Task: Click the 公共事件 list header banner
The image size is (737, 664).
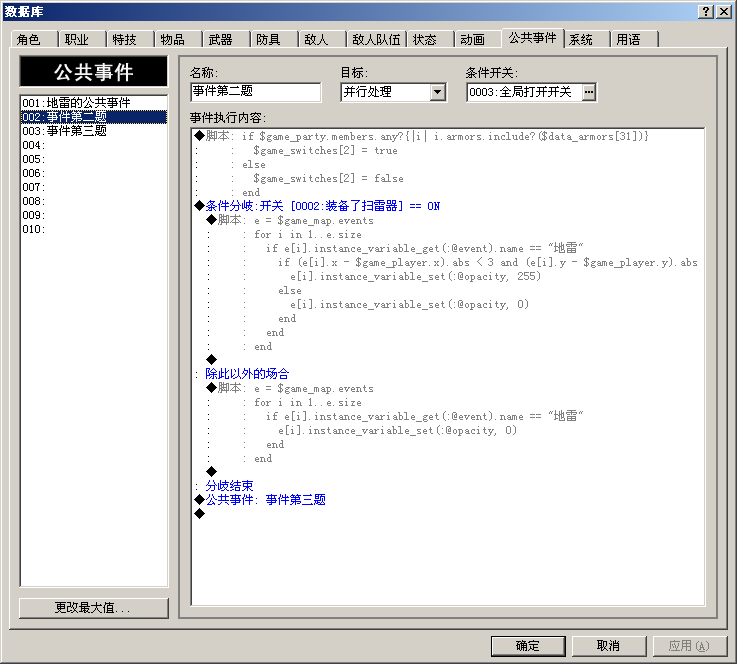Action: [94, 71]
